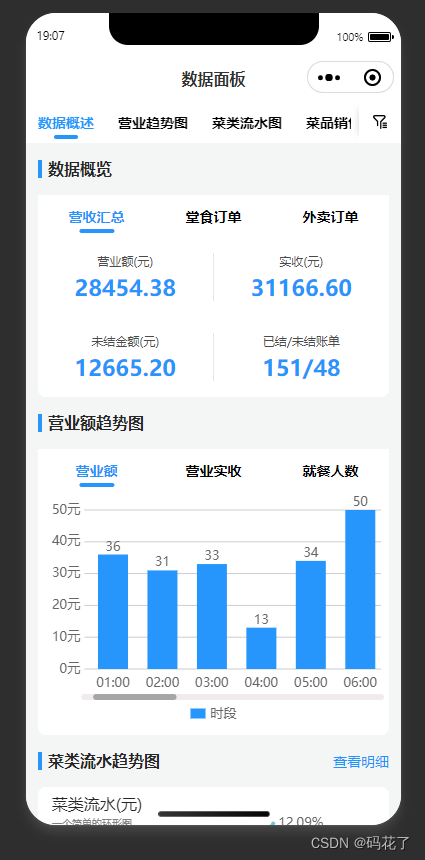Viewport: 425px width, 860px height.
Task: Click the 01:00 bar showing 36
Action: [x=113, y=612]
